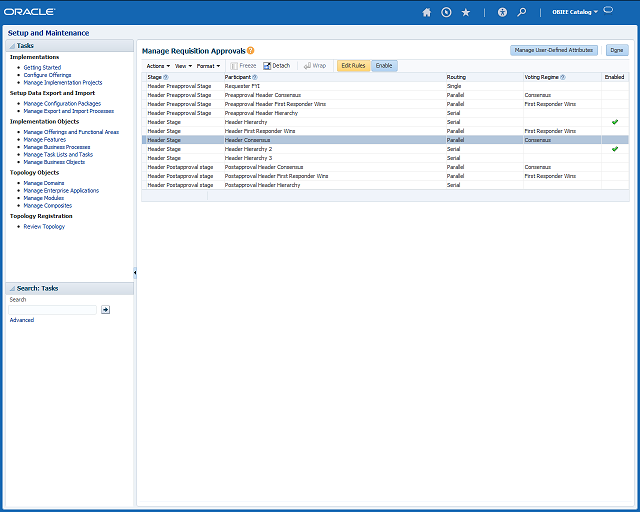Click Setup and Maintenance page title
640x512 pixels.
48,33
